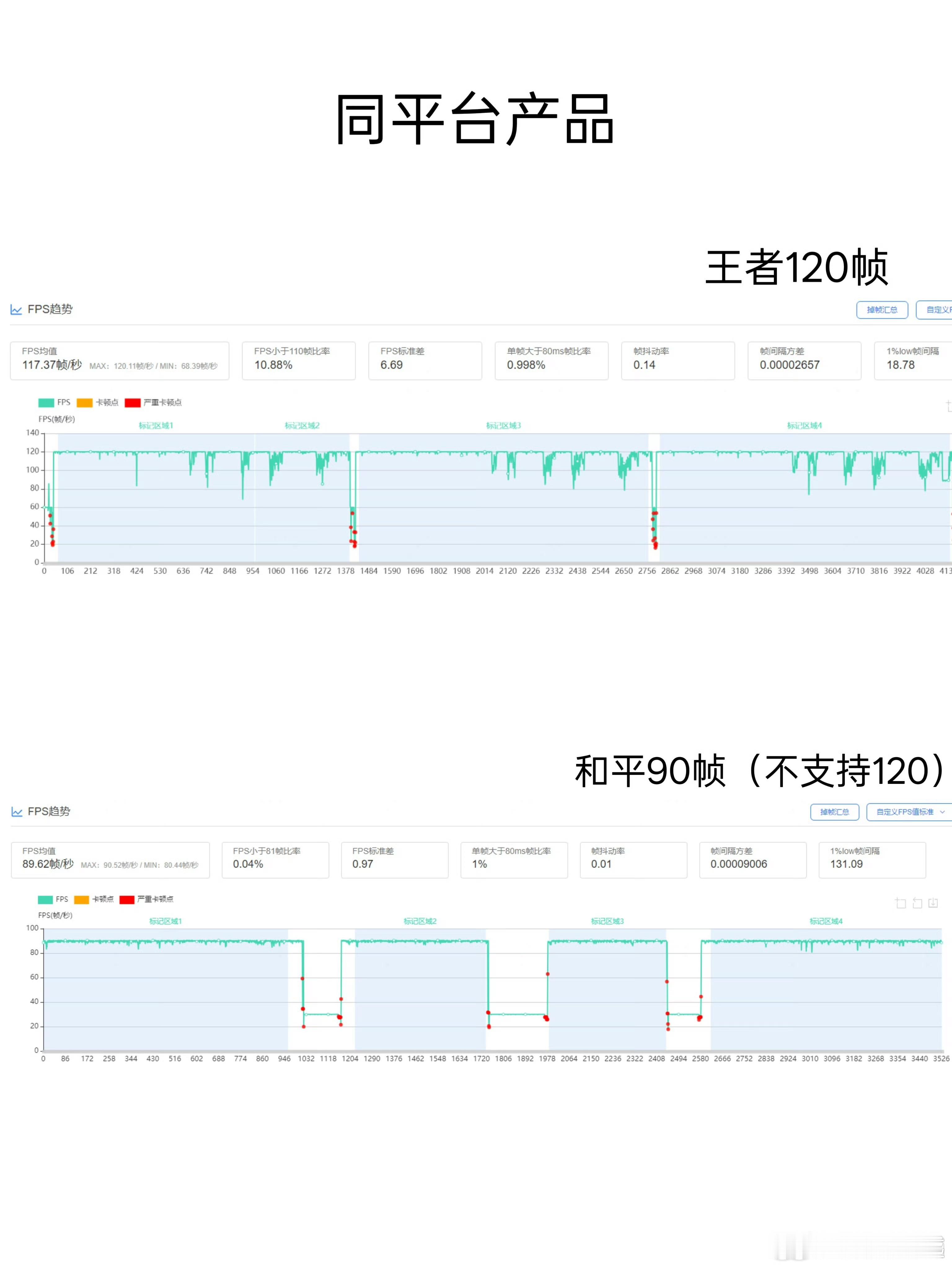The width and height of the screenshot is (952, 1270).
Task: Click the 1%low帧间隔 18.78 card
Action: click(x=913, y=361)
